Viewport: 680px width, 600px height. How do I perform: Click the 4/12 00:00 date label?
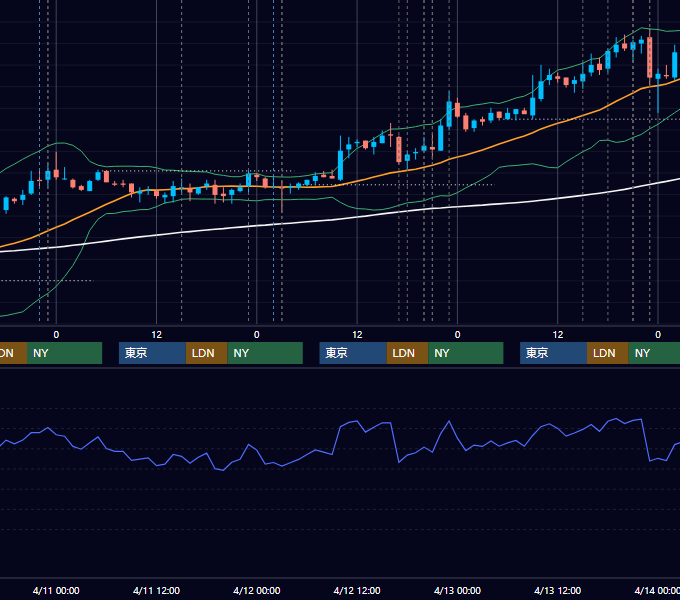pyautogui.click(x=257, y=590)
